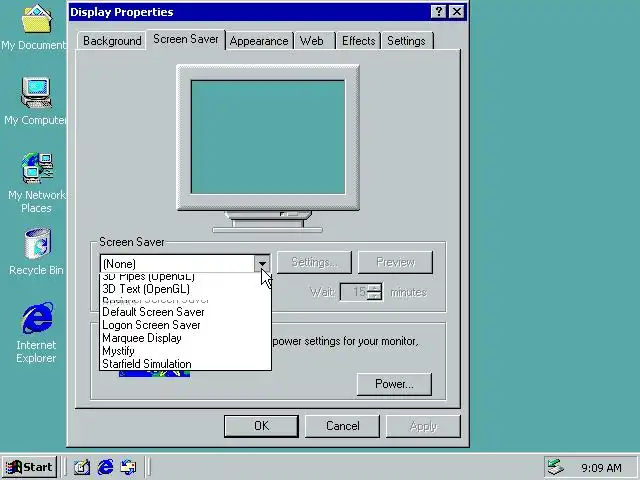640x480 pixels.
Task: Choose 3D Pipes (OpenGL) from the list
Action: pos(185,277)
